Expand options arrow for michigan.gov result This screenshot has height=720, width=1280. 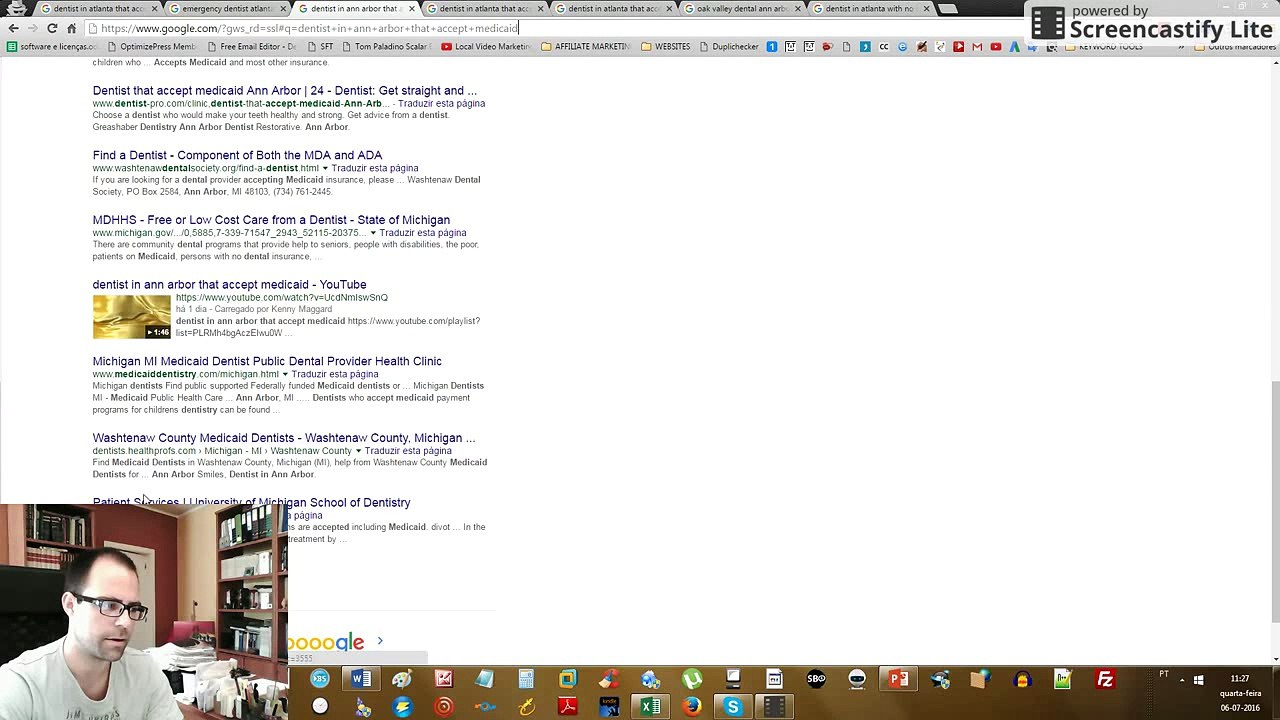tap(372, 233)
